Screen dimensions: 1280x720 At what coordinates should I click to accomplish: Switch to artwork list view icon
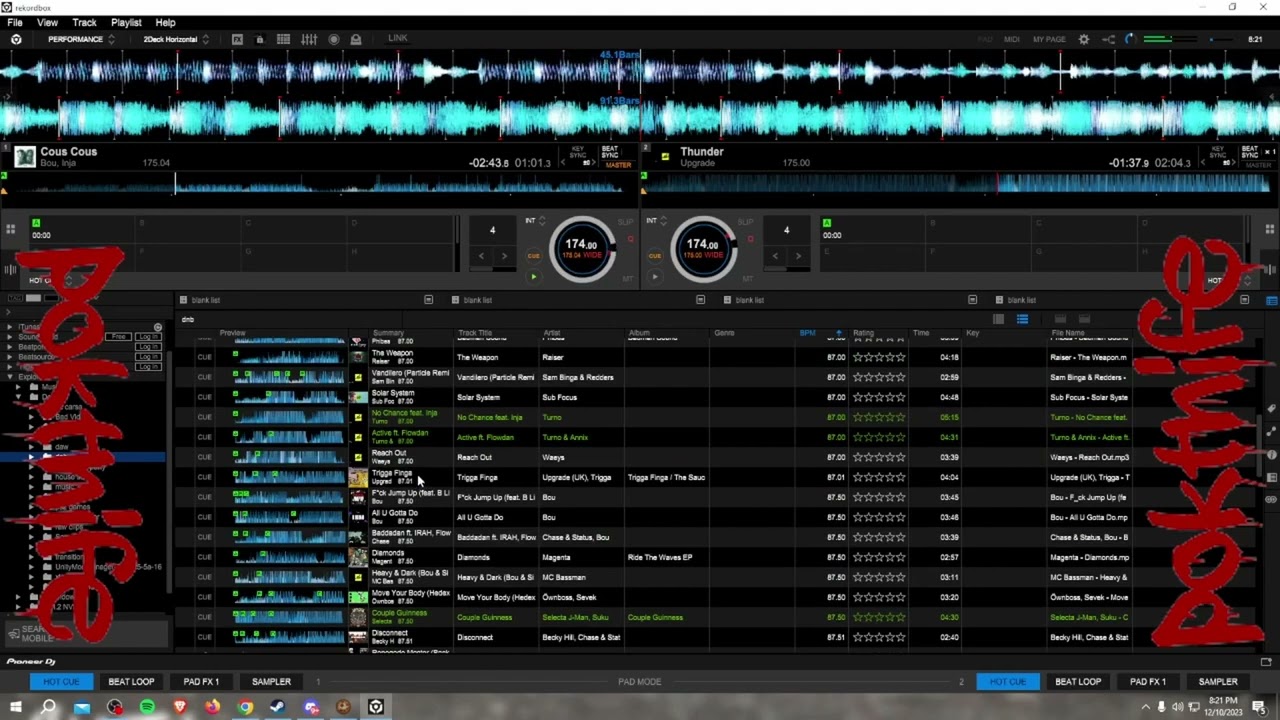click(998, 319)
